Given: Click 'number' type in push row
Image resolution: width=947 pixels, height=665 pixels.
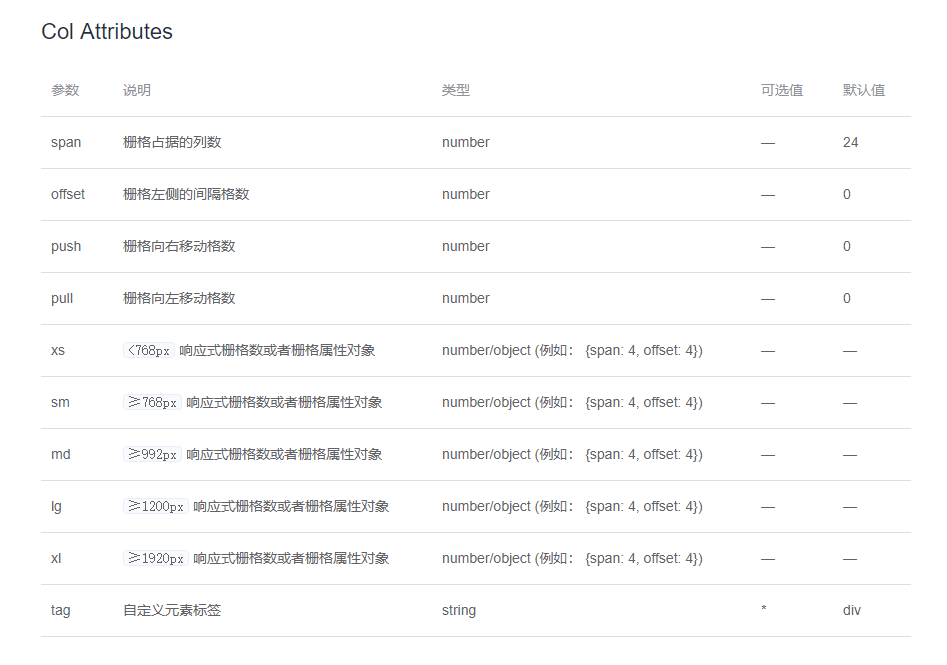Looking at the screenshot, I should (466, 246).
